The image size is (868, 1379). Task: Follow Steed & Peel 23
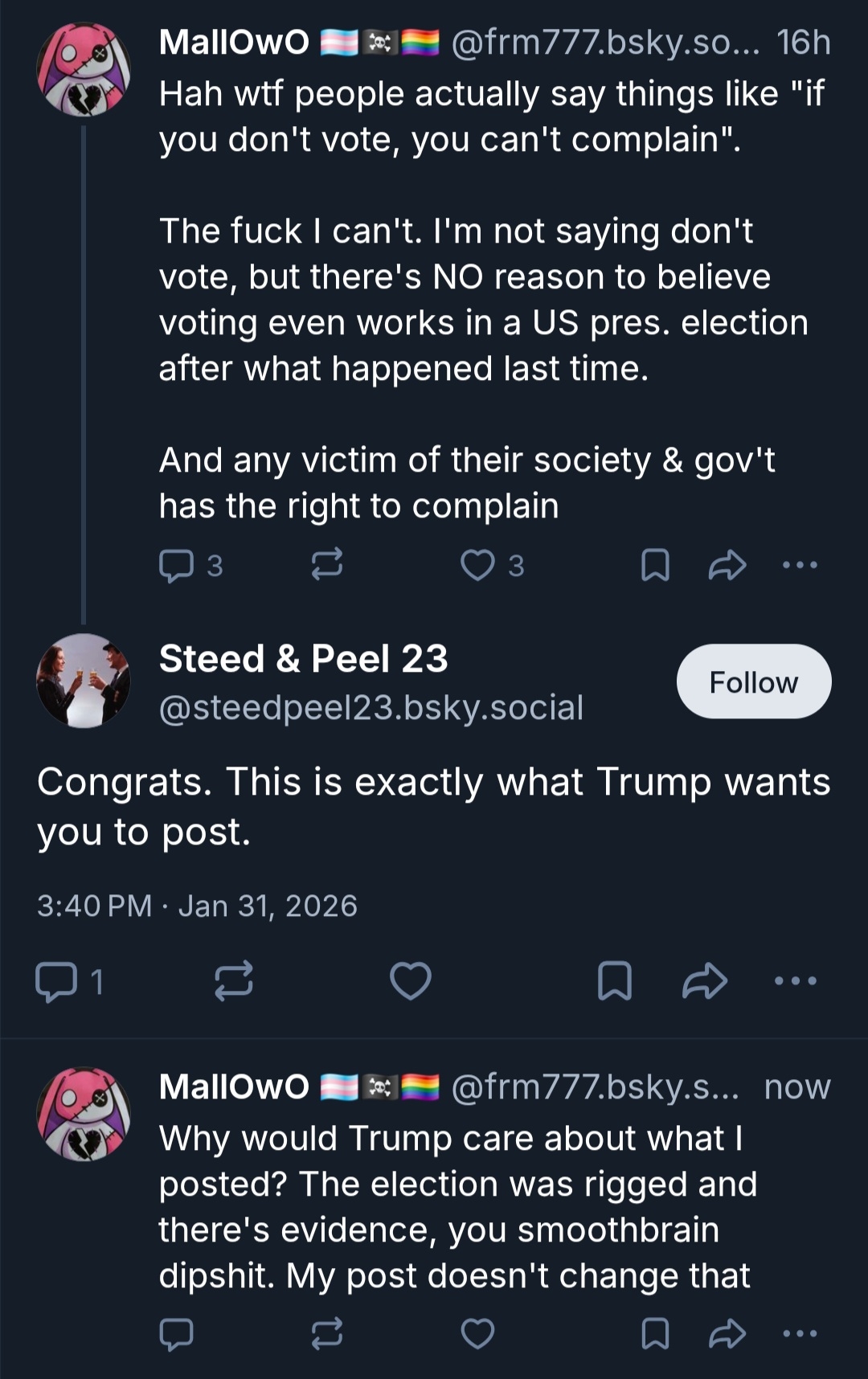(x=753, y=681)
